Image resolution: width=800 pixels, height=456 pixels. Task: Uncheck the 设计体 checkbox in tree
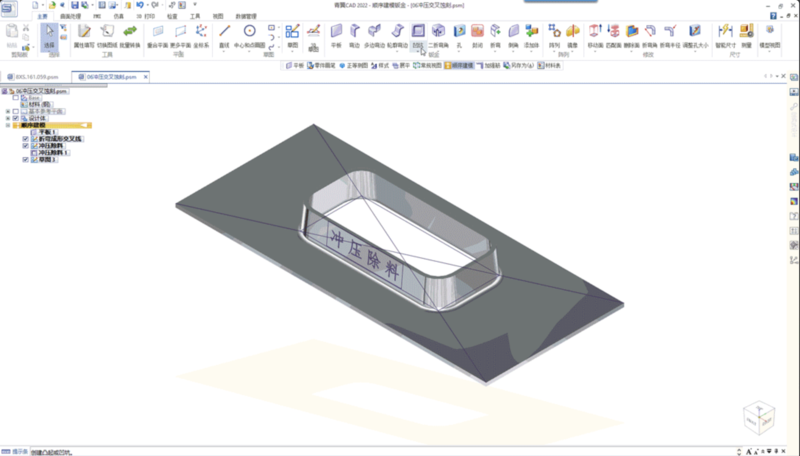[16, 118]
